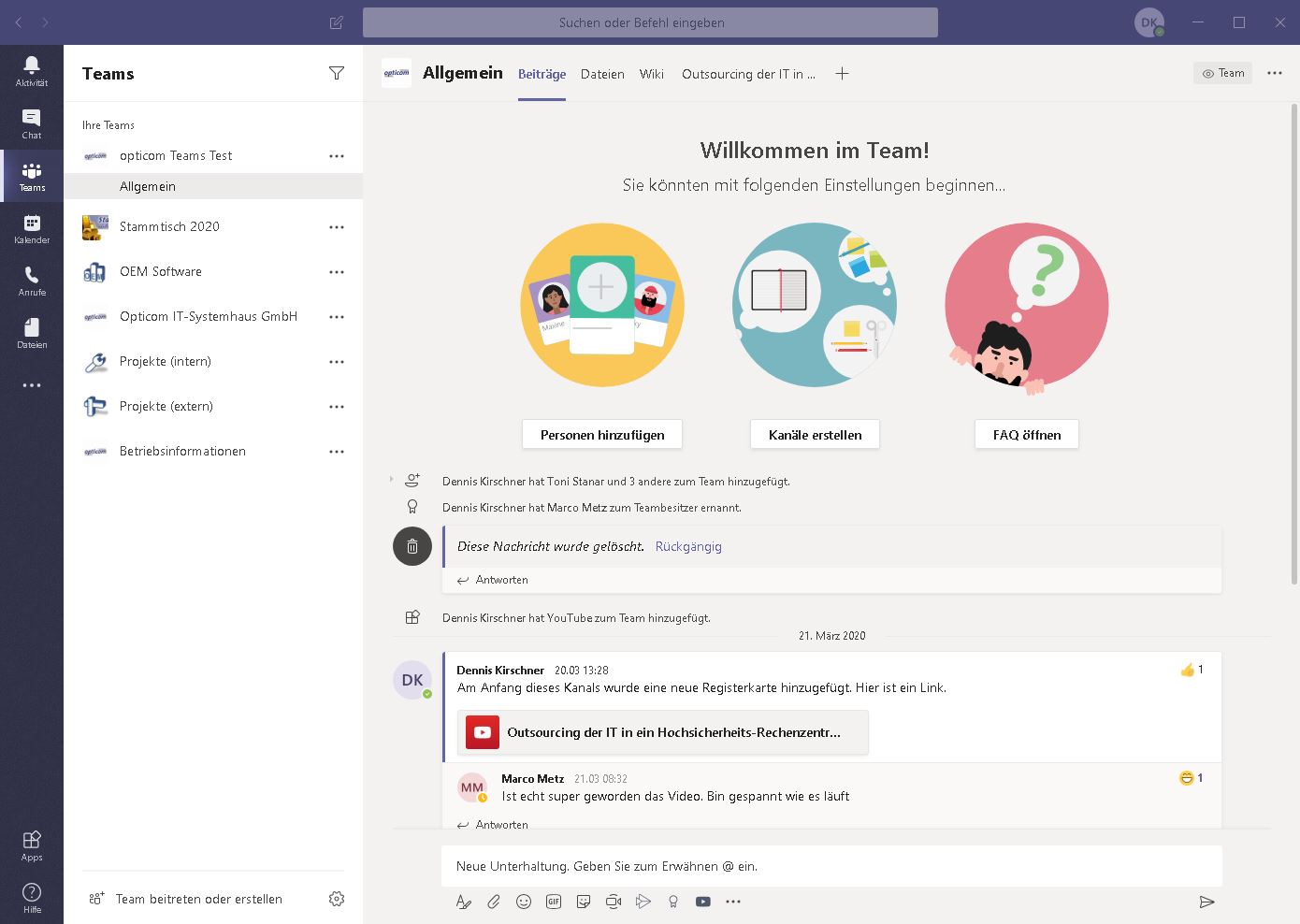Screen dimensions: 1300x924
Task: Expand the collapsed members-added system message
Action: click(x=391, y=480)
